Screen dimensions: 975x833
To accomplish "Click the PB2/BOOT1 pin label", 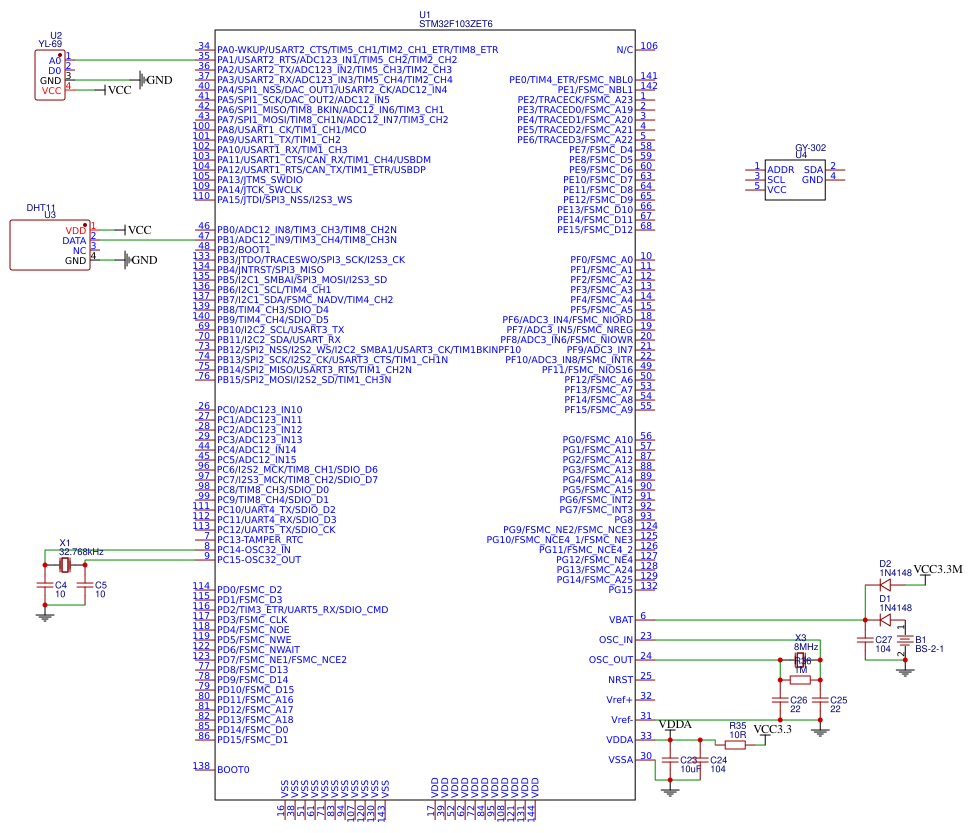I will (244, 250).
